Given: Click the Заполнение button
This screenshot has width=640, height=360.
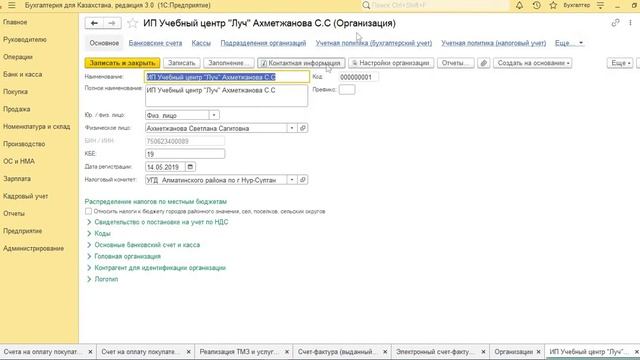Looking at the screenshot, I should click(x=229, y=63).
